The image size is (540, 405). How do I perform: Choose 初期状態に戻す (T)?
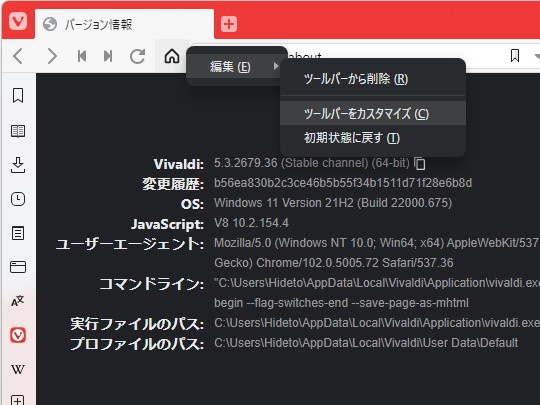click(x=373, y=138)
